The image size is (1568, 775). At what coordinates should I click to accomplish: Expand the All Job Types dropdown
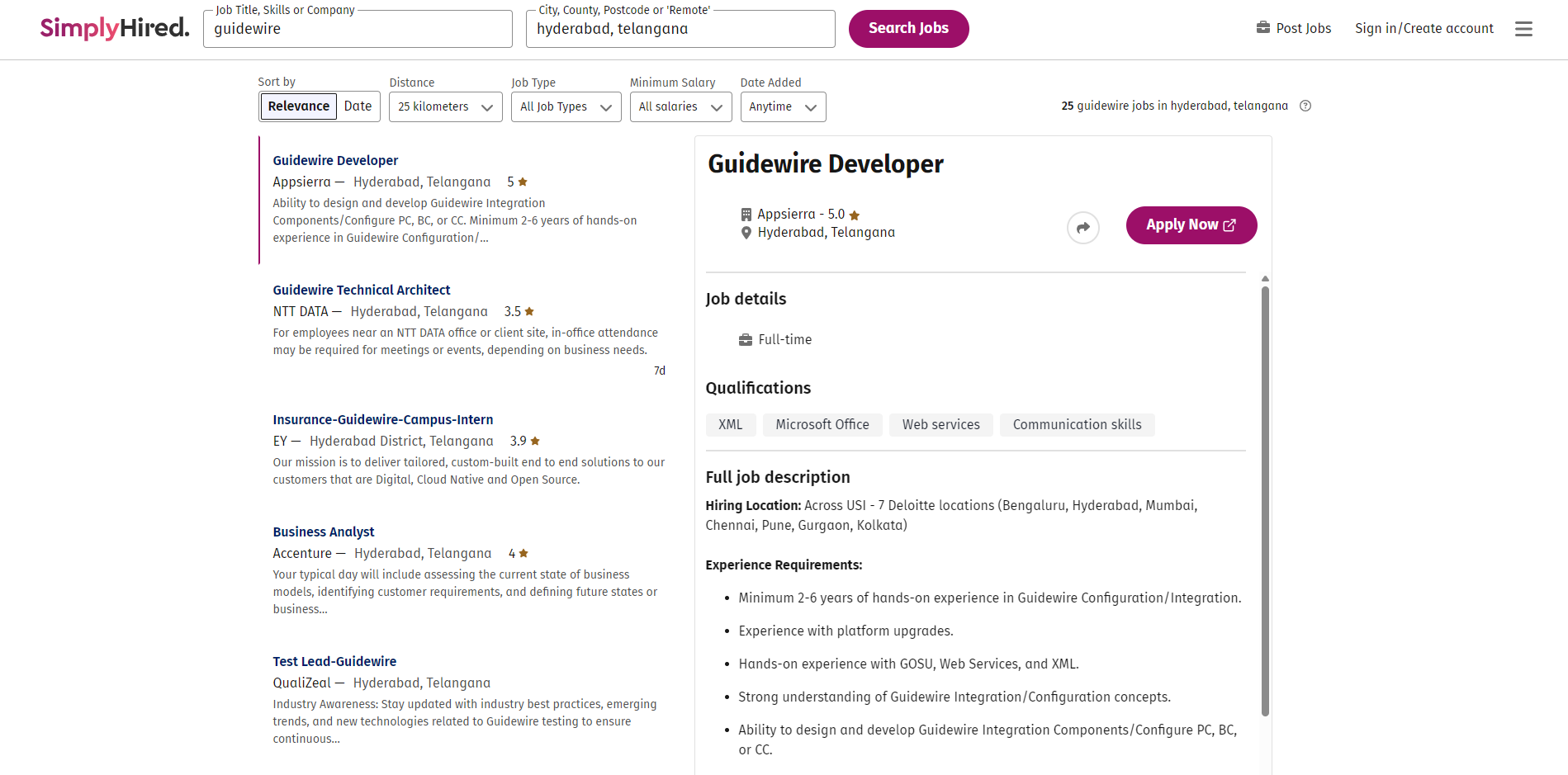pyautogui.click(x=566, y=106)
